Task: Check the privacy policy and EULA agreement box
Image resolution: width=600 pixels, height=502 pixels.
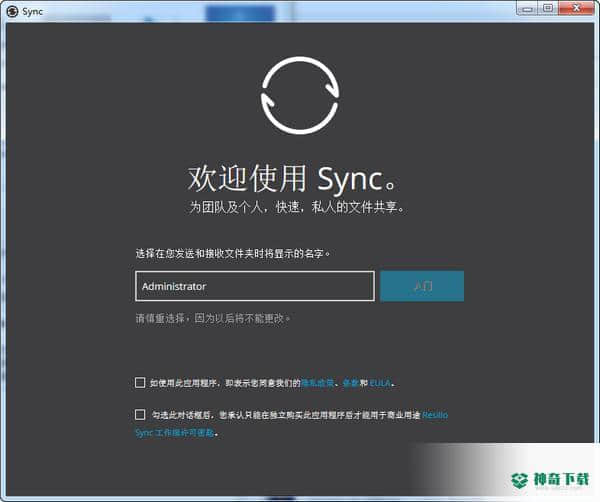Action: (140, 383)
